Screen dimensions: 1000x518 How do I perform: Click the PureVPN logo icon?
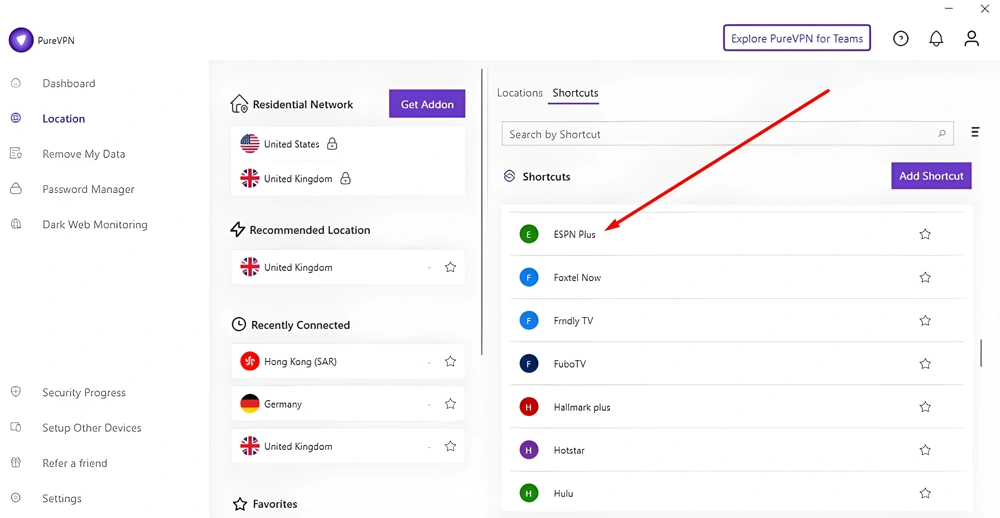(20, 40)
